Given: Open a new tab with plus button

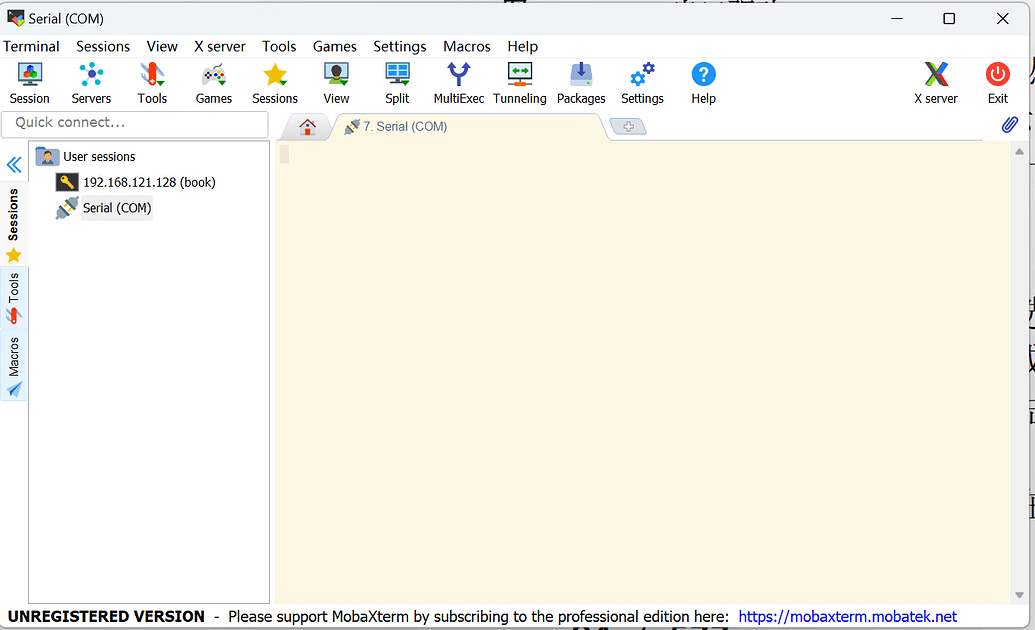Looking at the screenshot, I should (x=628, y=127).
